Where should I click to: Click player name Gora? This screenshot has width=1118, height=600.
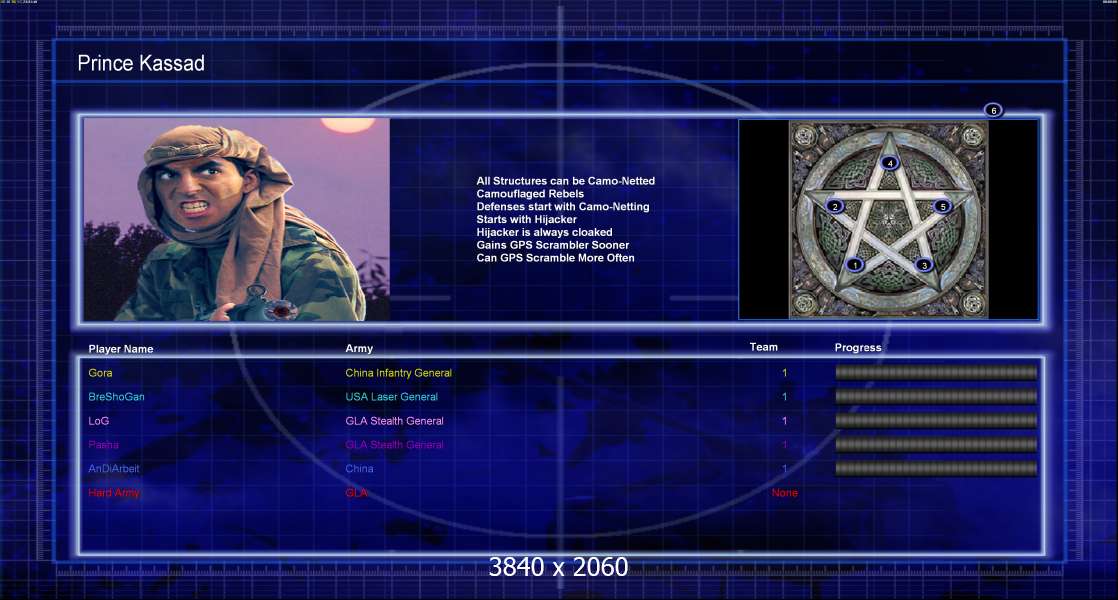pyautogui.click(x=101, y=373)
